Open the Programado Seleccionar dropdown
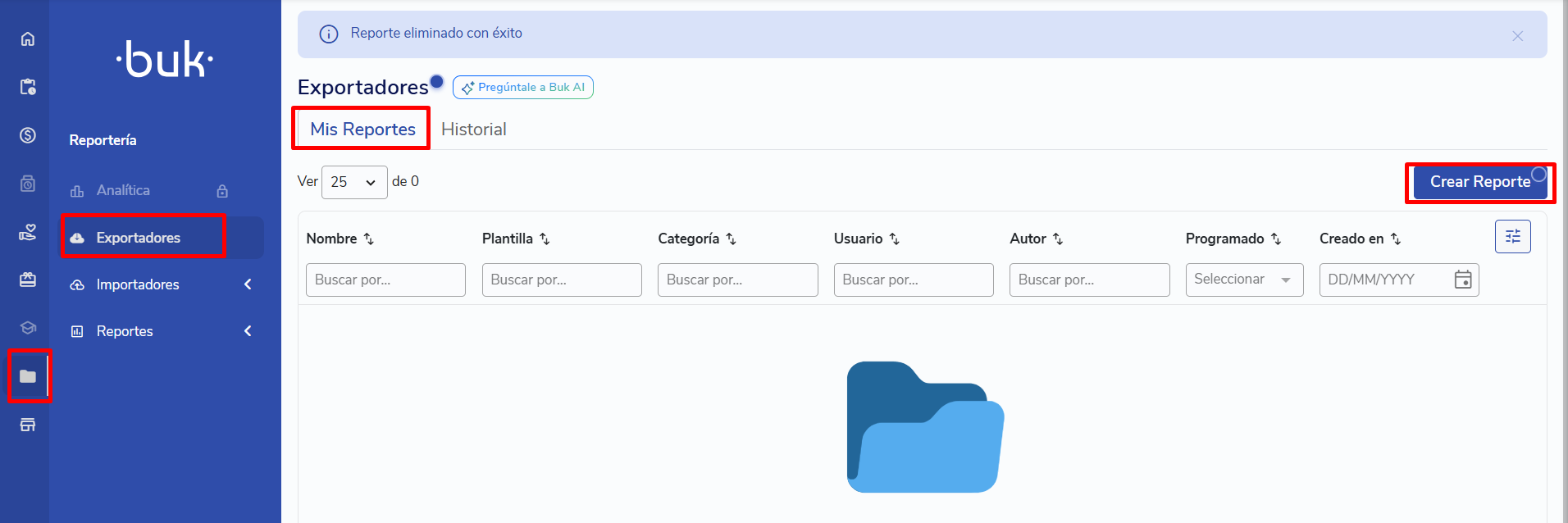 1243,280
